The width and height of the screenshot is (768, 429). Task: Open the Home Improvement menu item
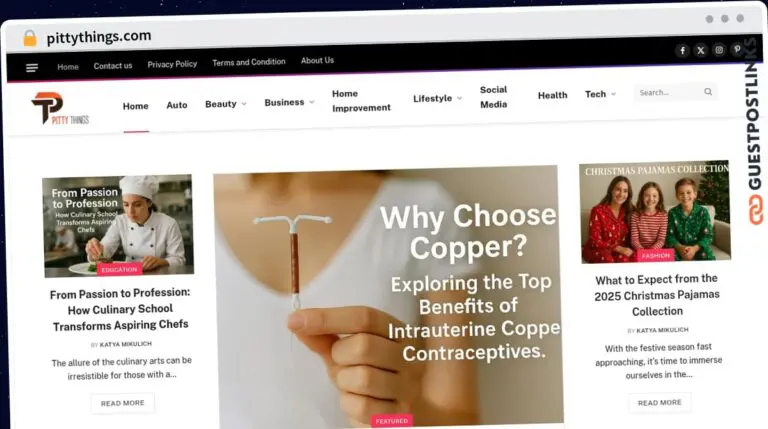(361, 100)
